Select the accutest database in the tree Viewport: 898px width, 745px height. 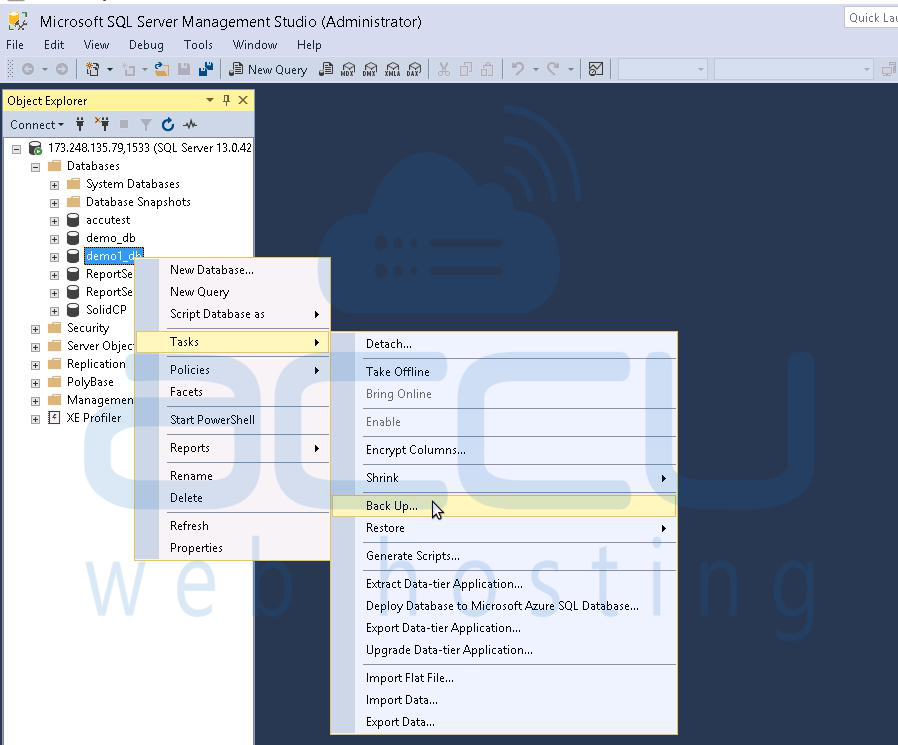point(108,220)
